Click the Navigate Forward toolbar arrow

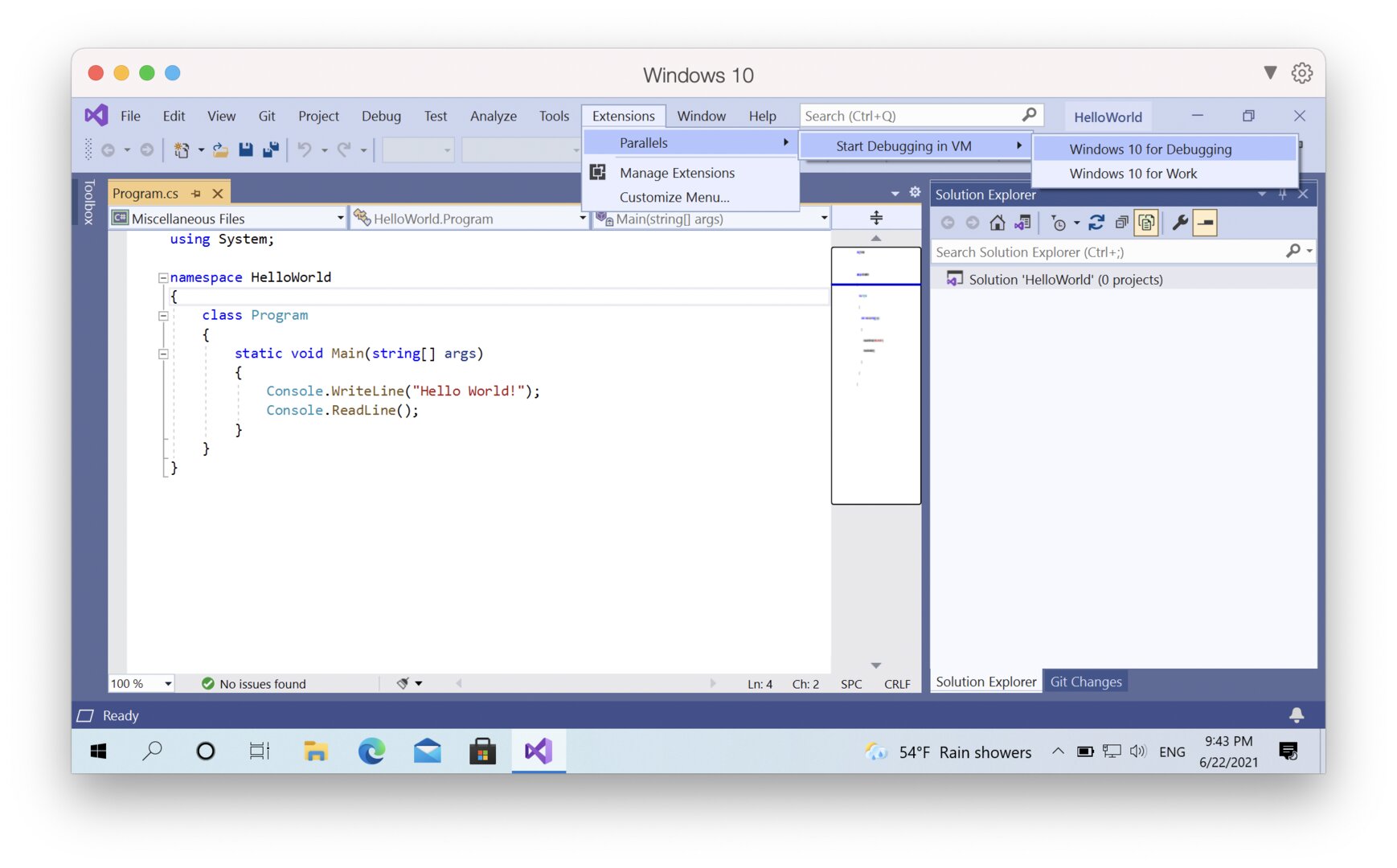[147, 149]
